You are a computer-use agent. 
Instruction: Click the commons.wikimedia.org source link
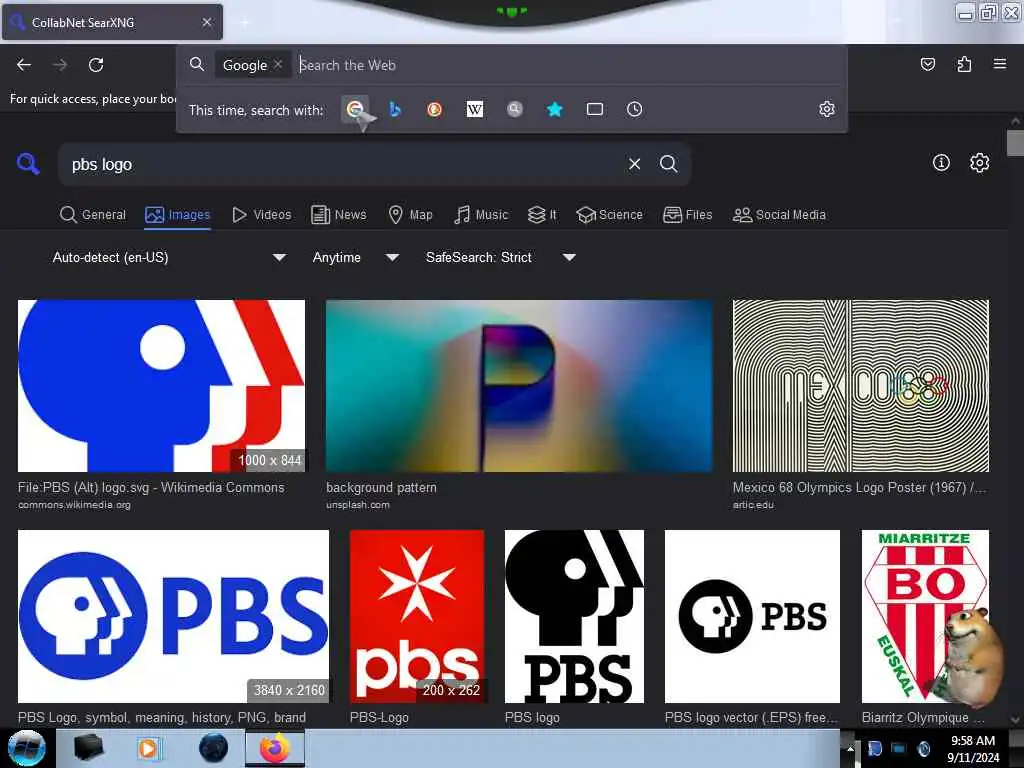(x=74, y=505)
